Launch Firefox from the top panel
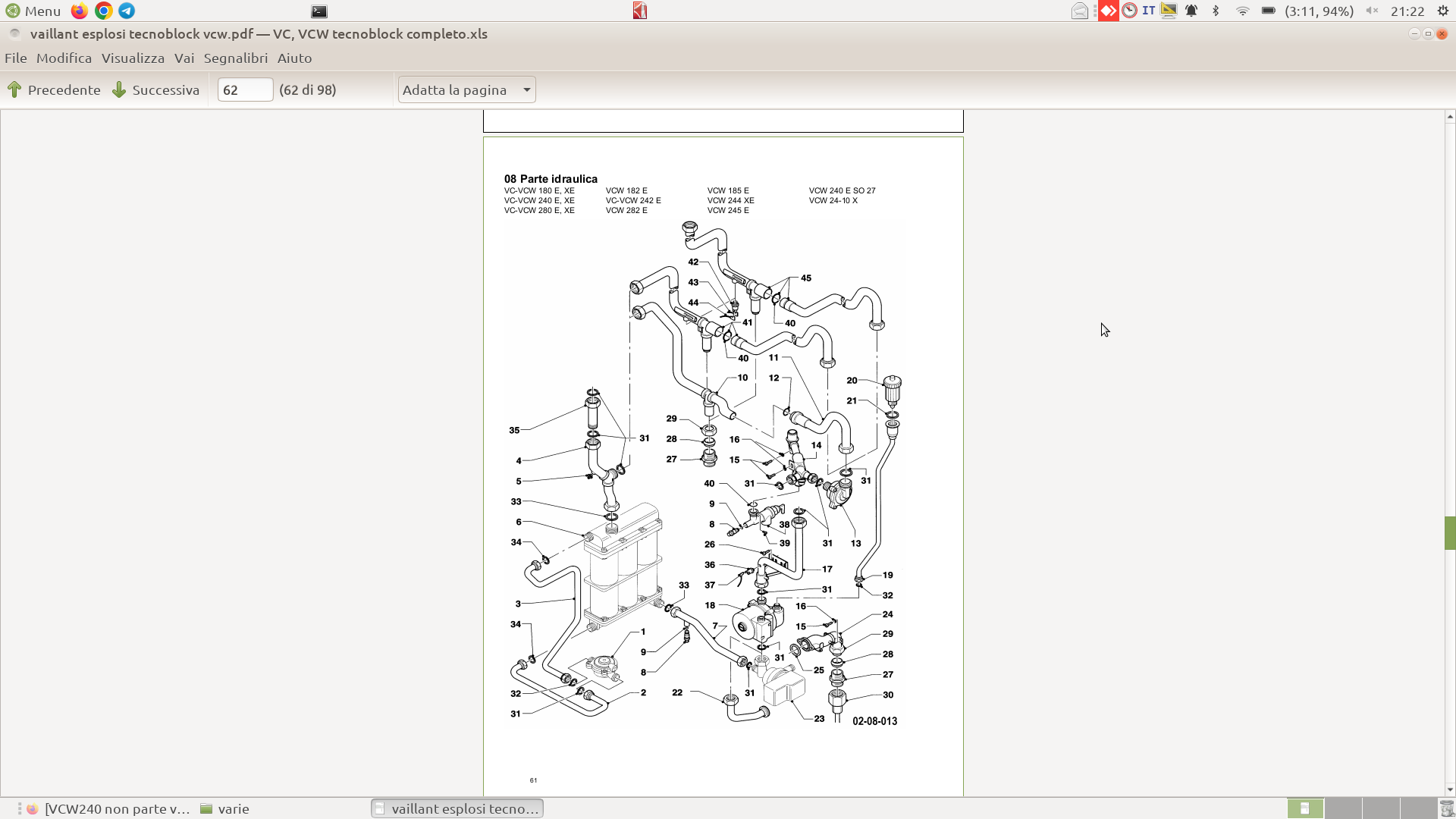This screenshot has width=1456, height=819. point(79,11)
